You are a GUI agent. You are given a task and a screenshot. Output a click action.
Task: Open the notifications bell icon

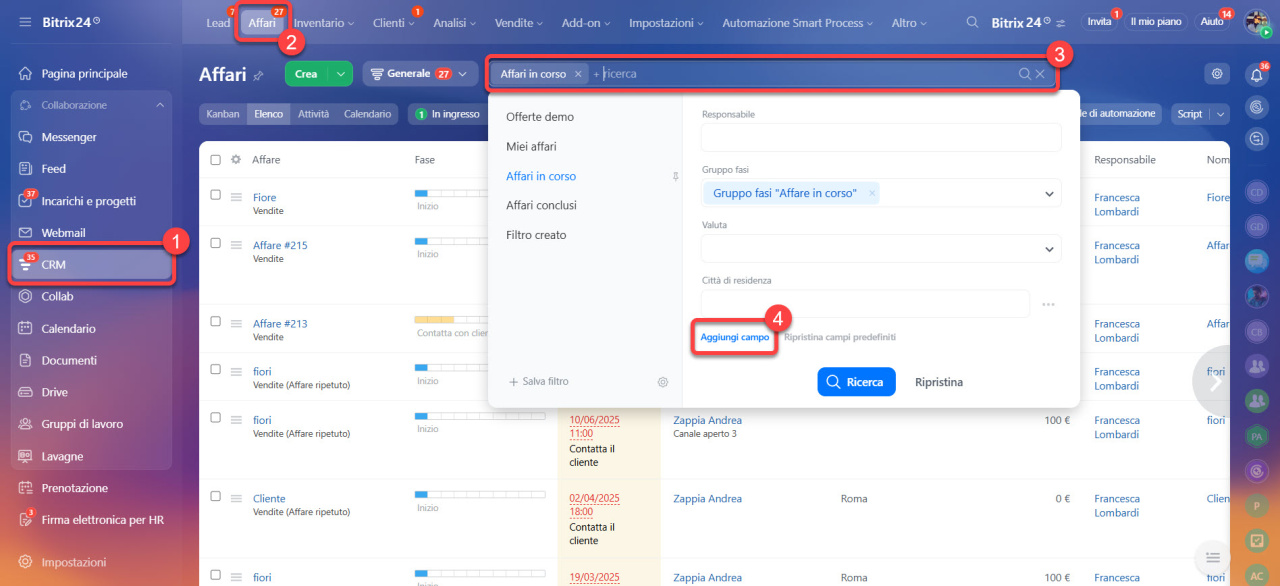(1256, 74)
